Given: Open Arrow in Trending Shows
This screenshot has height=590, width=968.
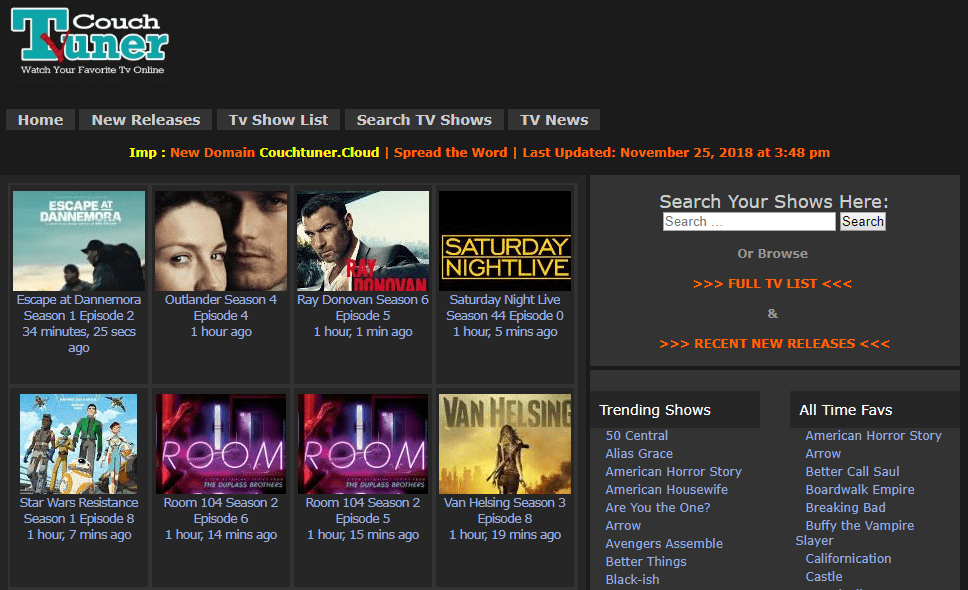Looking at the screenshot, I should pos(622,525).
